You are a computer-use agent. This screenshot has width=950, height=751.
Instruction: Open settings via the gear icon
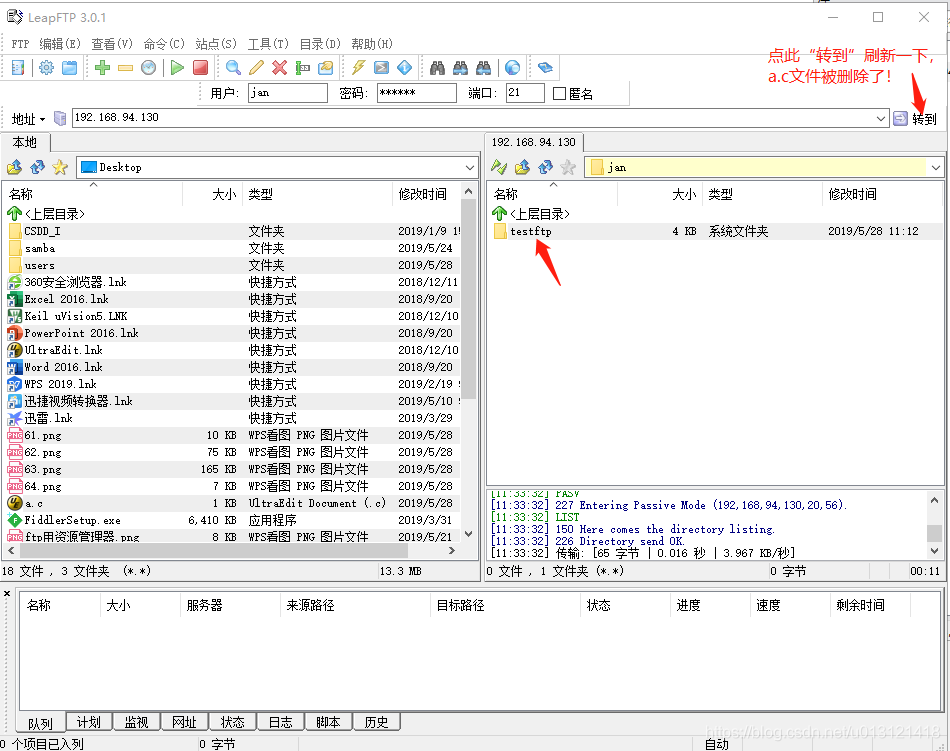coord(46,67)
